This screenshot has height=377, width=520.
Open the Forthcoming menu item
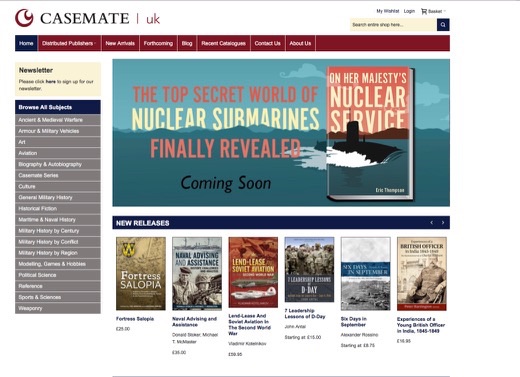coord(158,43)
